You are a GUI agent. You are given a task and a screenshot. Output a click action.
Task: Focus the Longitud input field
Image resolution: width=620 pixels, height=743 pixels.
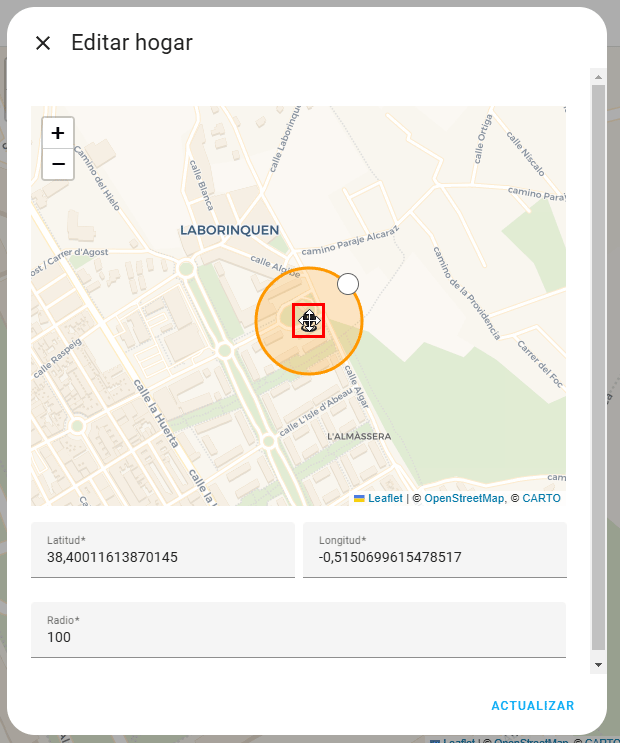pos(434,556)
